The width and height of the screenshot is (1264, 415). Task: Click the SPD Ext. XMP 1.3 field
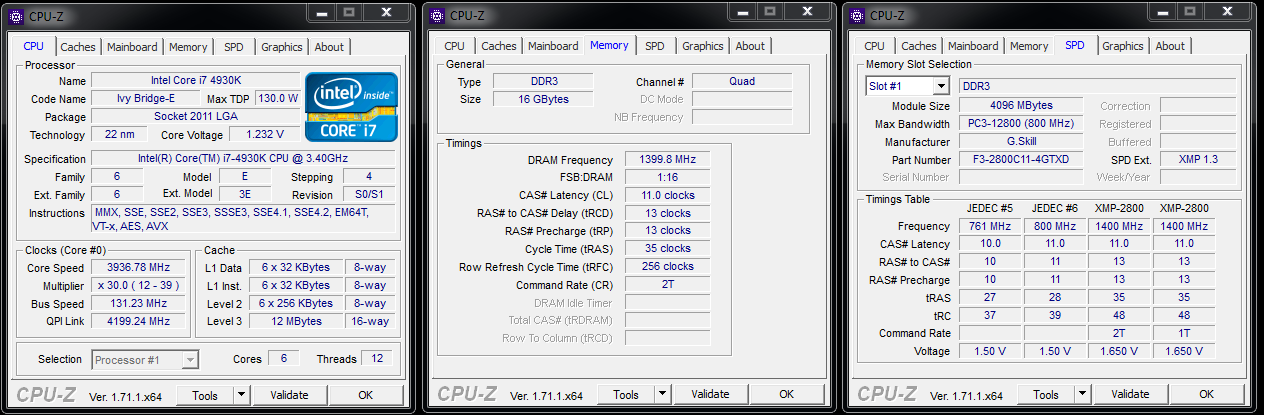(x=1198, y=159)
